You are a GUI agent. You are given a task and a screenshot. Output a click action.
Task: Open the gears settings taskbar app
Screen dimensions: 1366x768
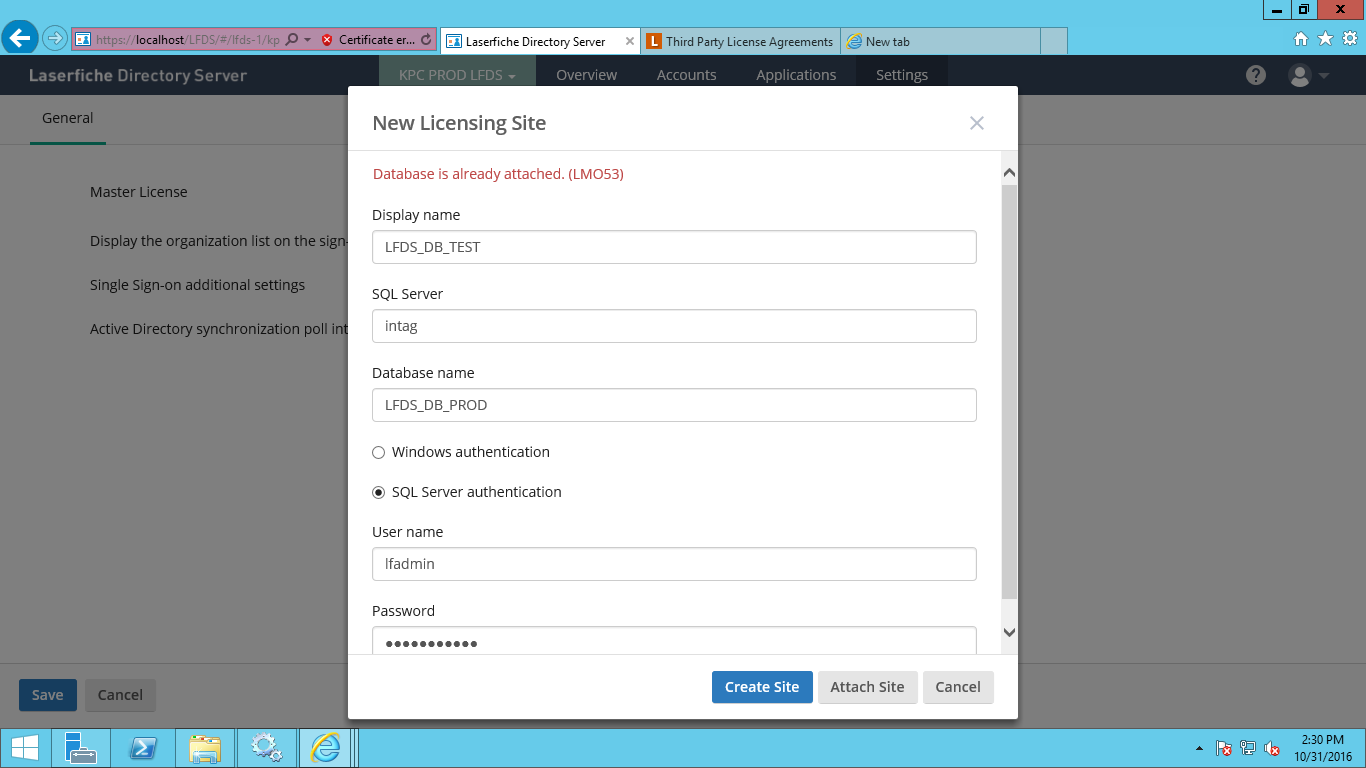pos(267,747)
